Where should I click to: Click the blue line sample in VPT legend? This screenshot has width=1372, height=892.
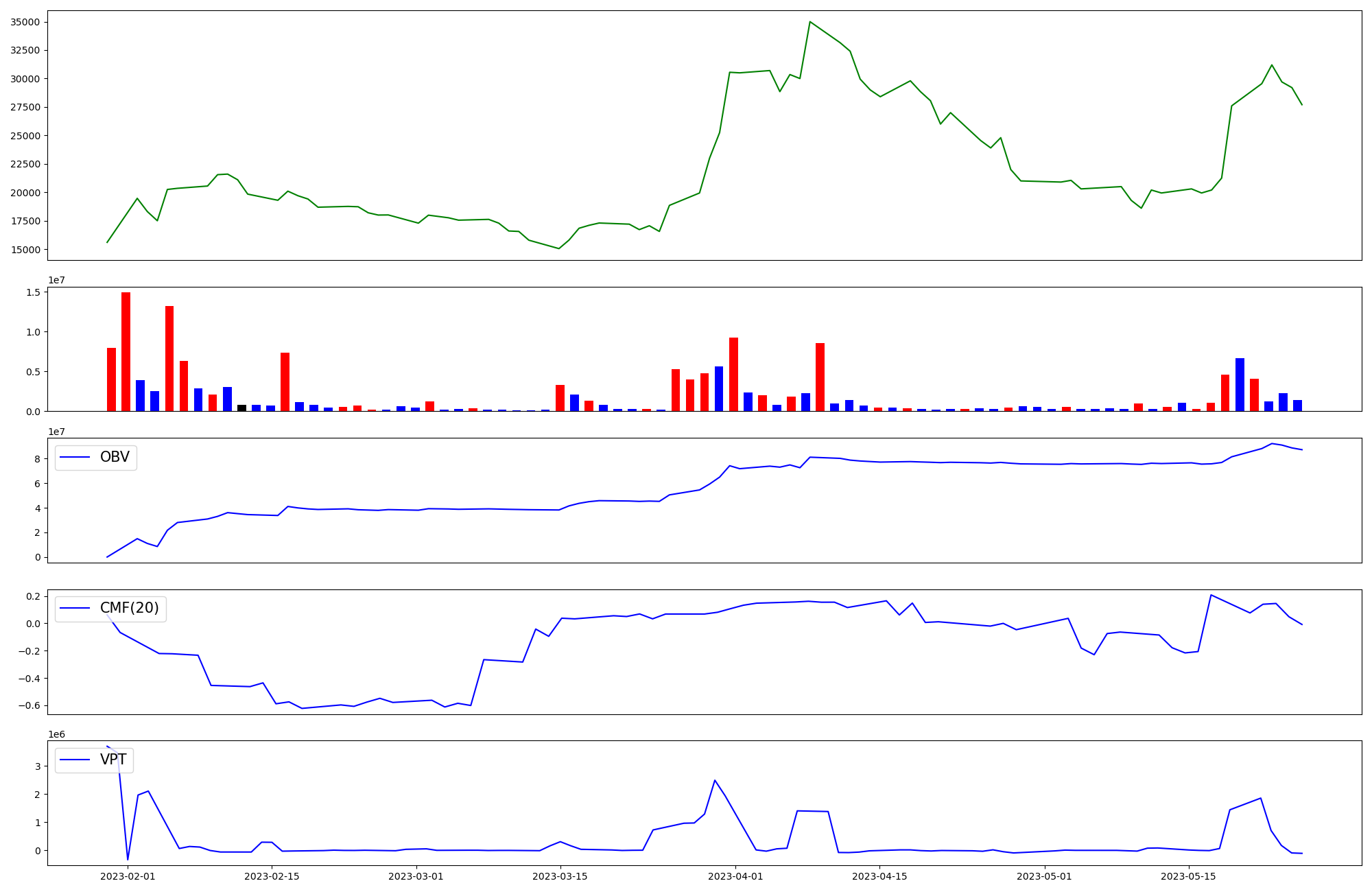(75, 760)
